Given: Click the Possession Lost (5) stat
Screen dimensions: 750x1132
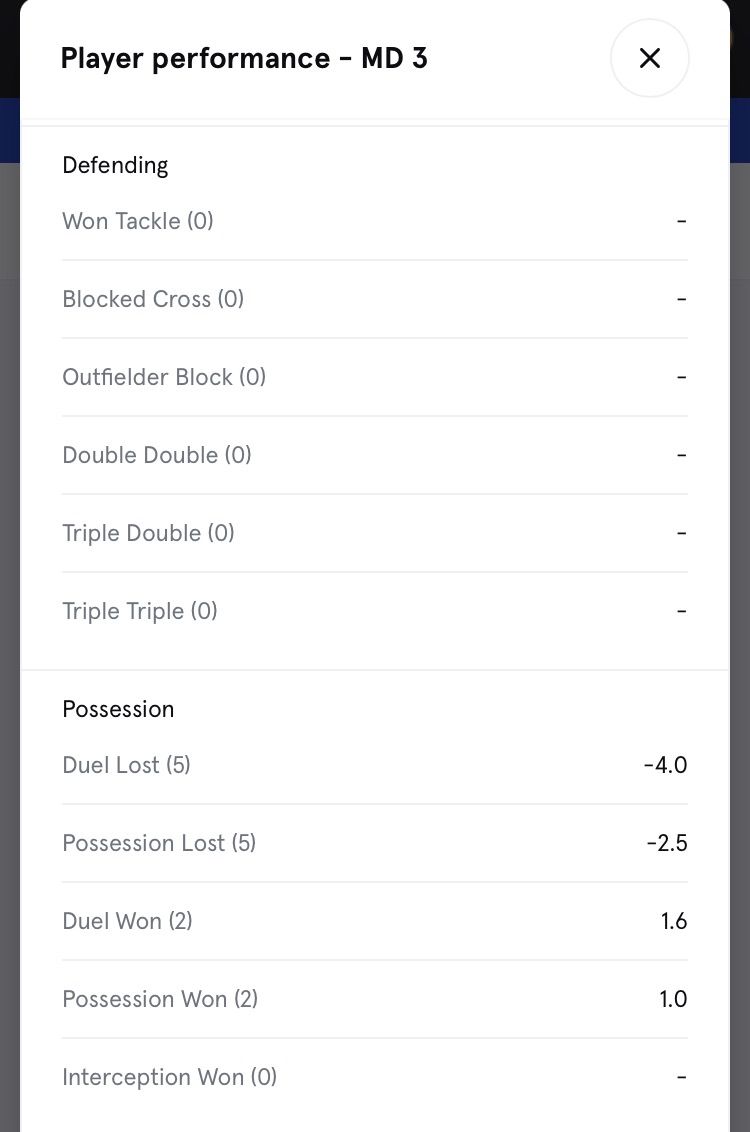Looking at the screenshot, I should point(159,843).
